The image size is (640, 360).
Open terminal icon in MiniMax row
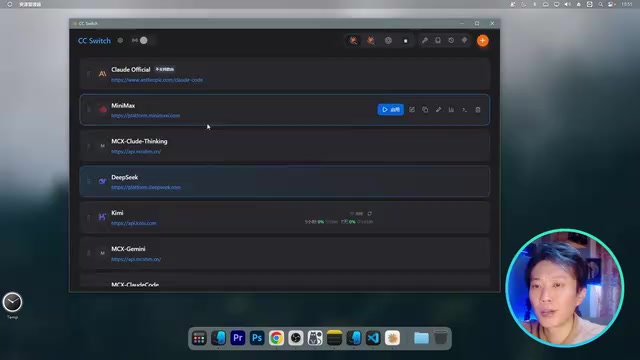pyautogui.click(x=464, y=109)
